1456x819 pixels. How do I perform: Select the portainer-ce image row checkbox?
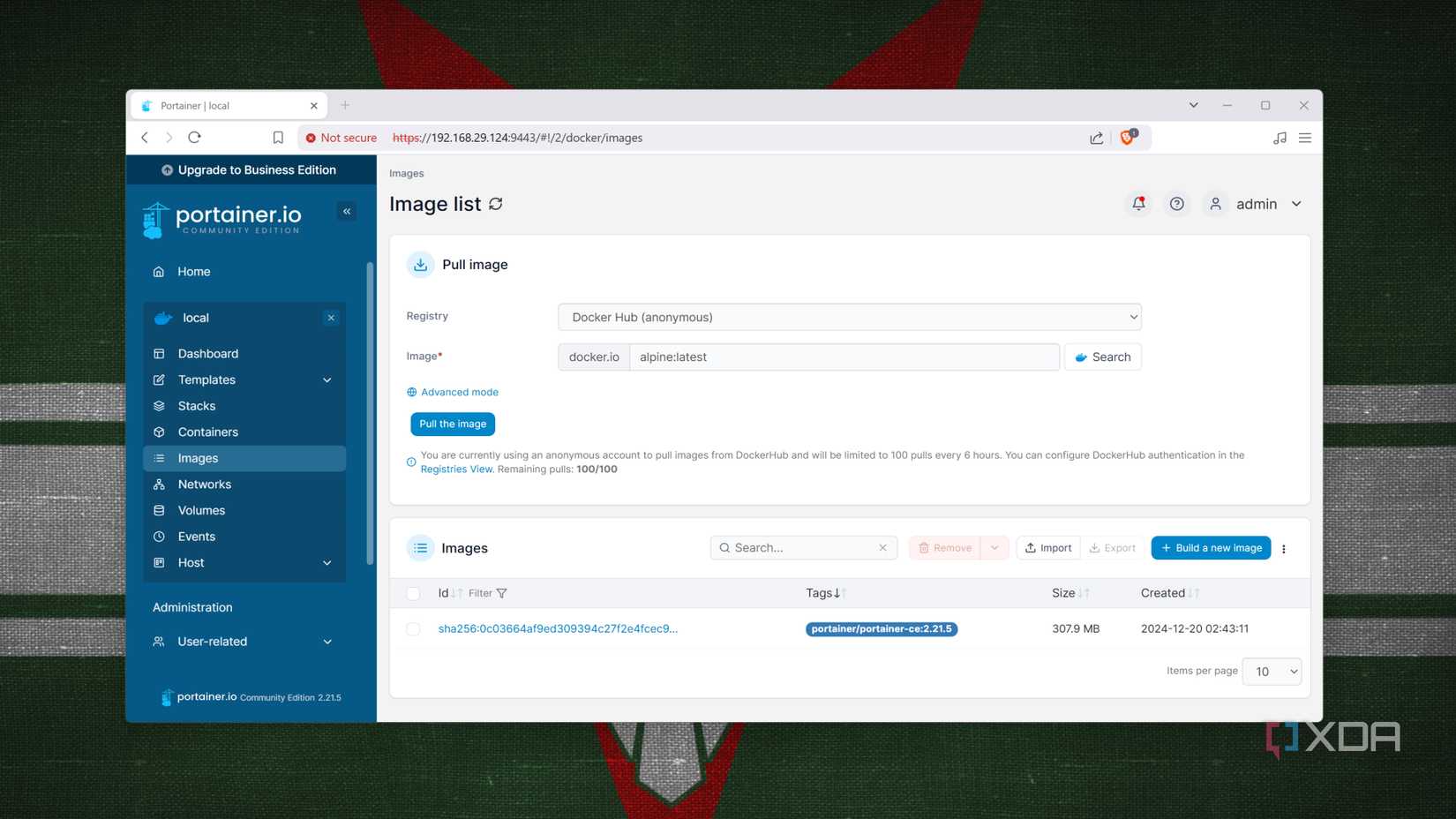coord(412,628)
